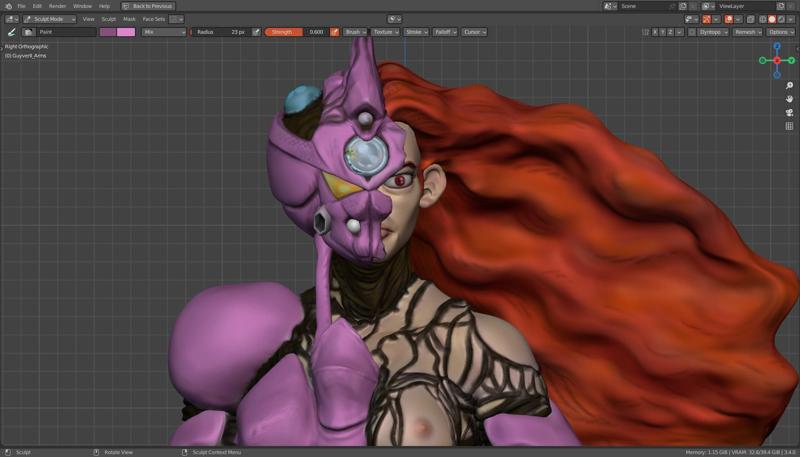Open the Window menu

pos(82,6)
